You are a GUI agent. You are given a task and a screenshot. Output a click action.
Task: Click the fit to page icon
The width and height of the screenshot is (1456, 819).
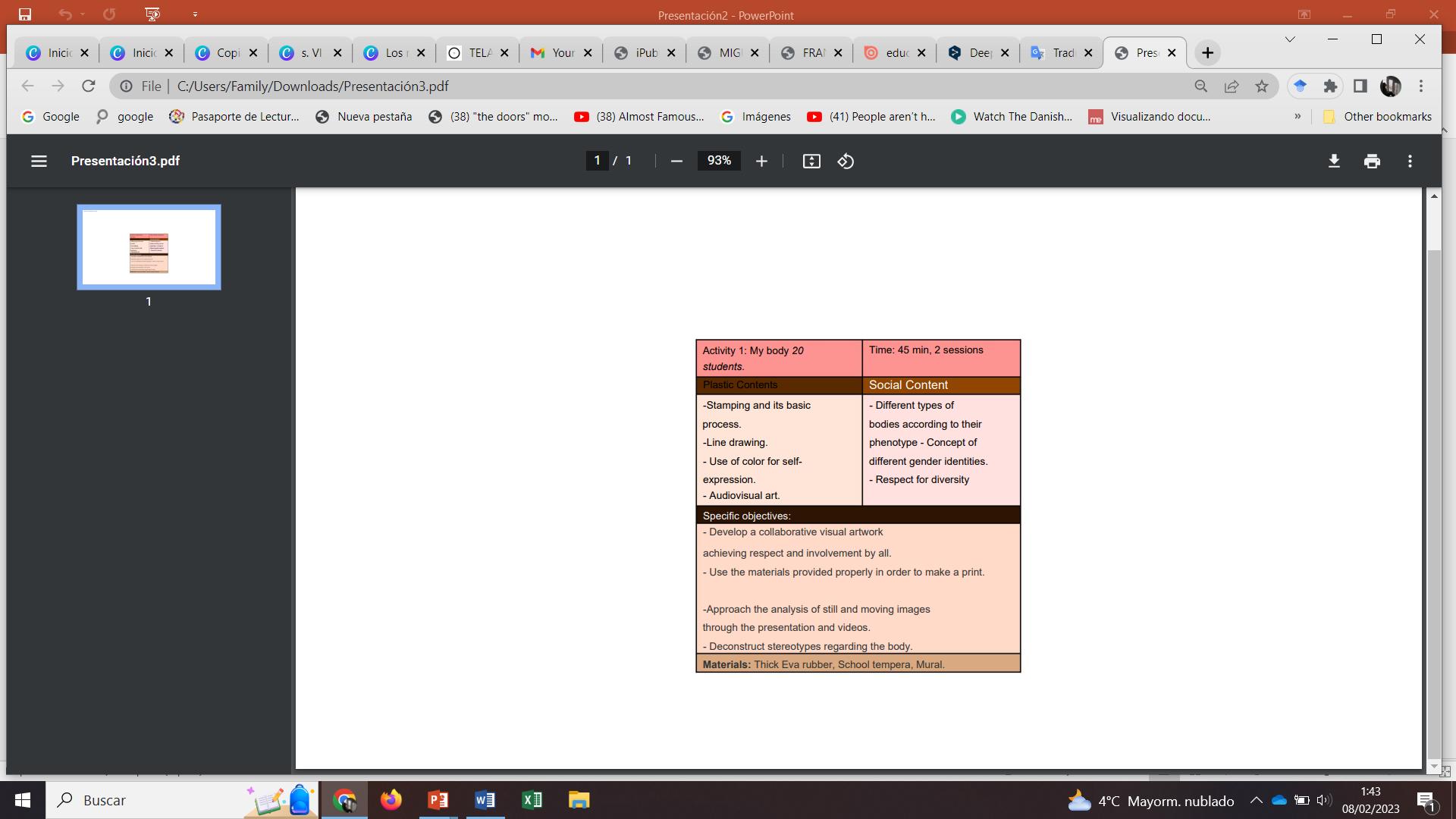coord(811,161)
